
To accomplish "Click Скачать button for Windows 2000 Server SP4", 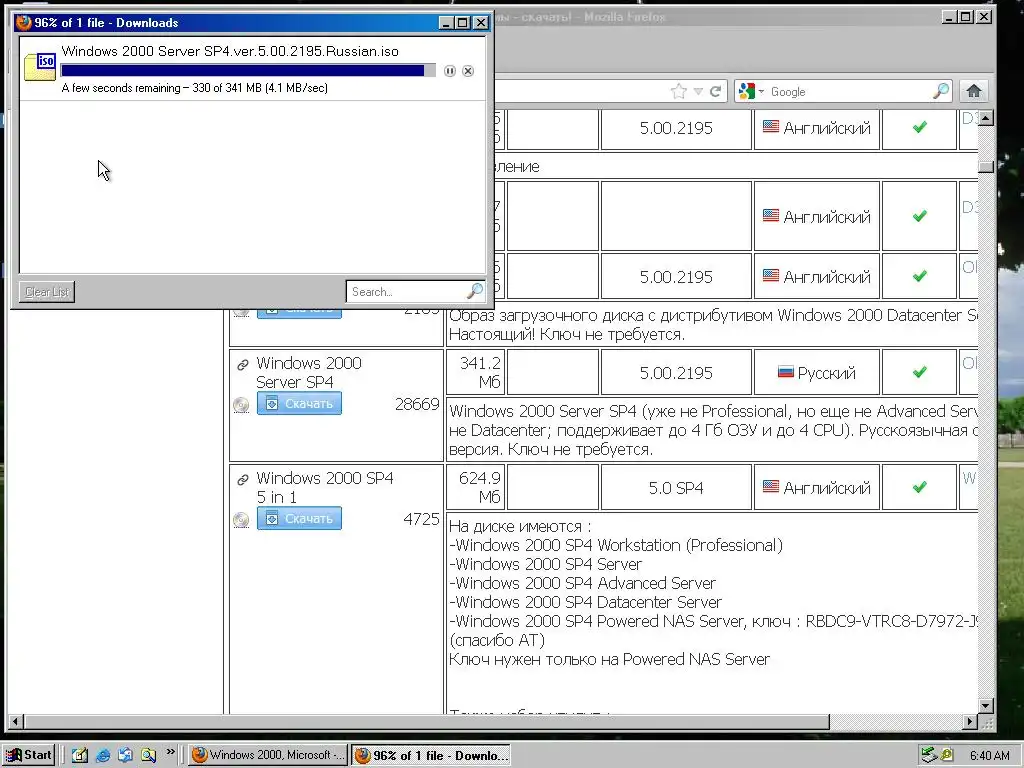I will (299, 404).
